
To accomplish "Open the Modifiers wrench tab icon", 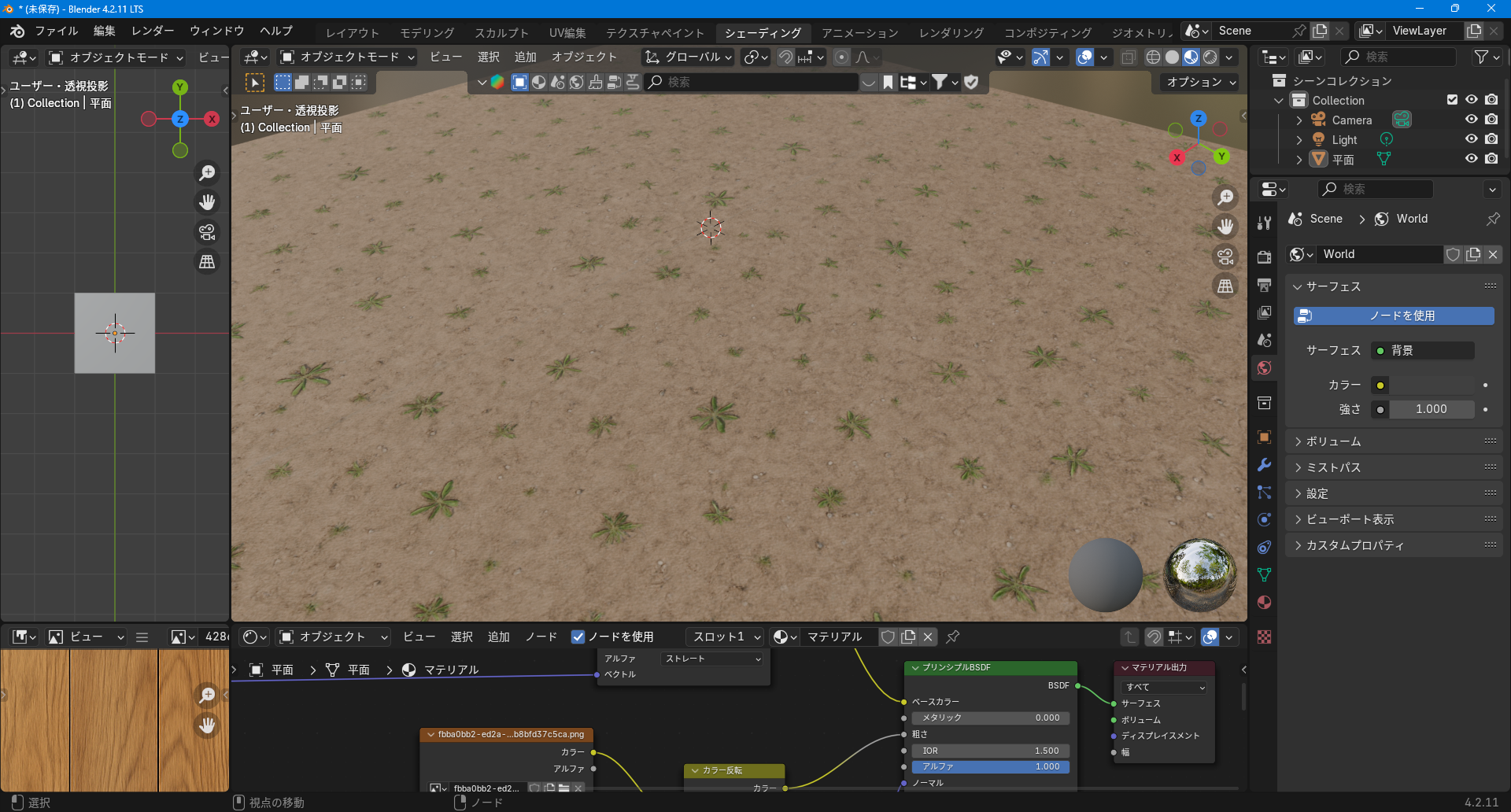I will point(1264,464).
